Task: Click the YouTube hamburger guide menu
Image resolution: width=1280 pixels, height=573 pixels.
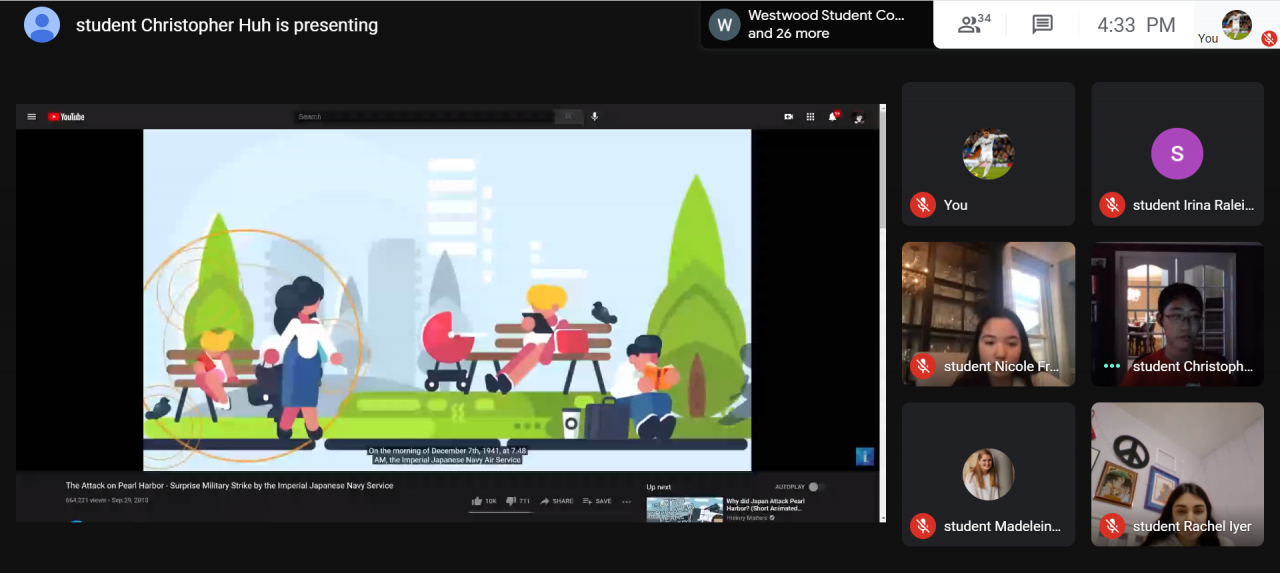Action: click(x=32, y=117)
